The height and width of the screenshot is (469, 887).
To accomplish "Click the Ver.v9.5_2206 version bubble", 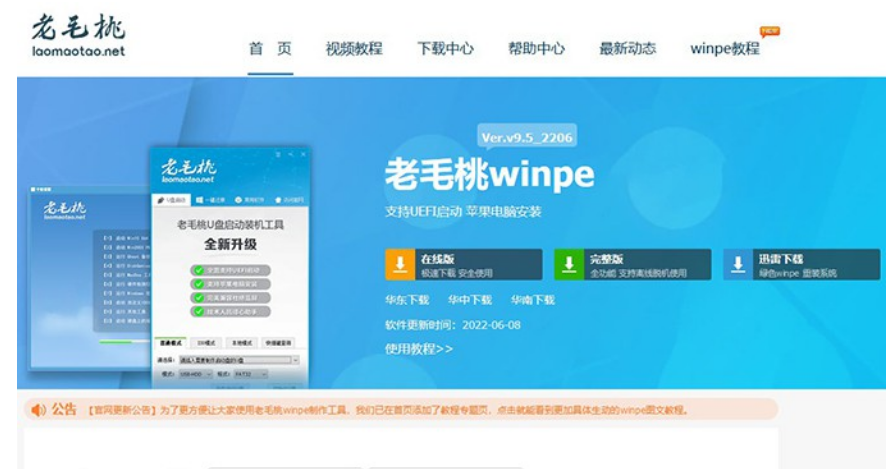I will [x=527, y=137].
